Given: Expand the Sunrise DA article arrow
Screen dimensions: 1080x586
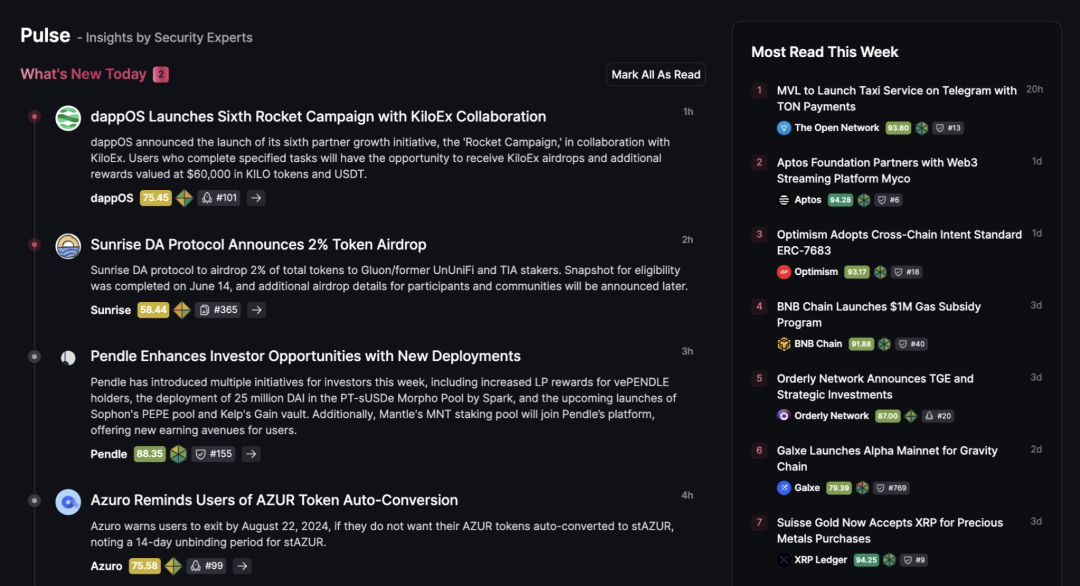Looking at the screenshot, I should coord(256,310).
